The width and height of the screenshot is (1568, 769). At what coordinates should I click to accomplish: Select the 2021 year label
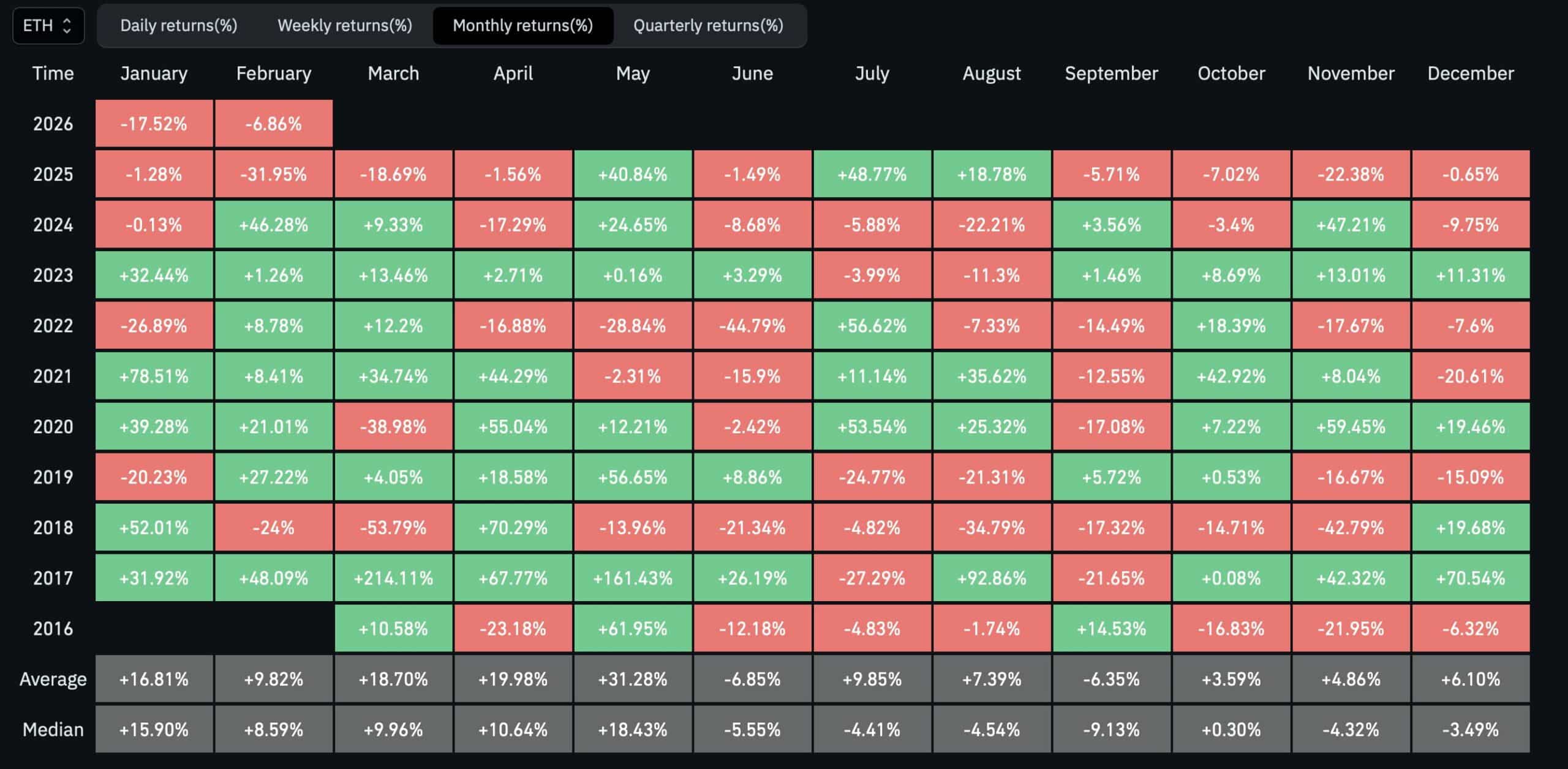(53, 376)
